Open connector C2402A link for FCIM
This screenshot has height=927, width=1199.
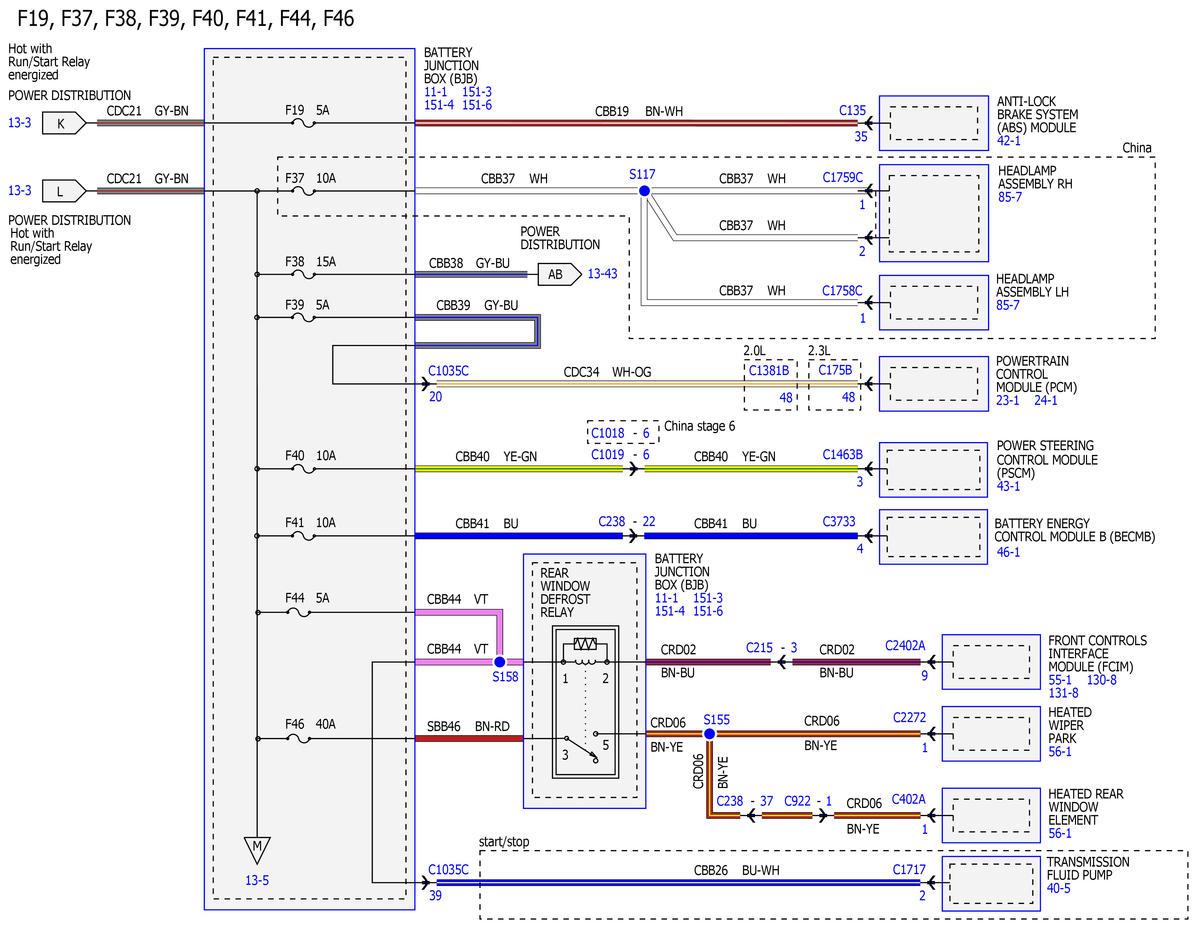point(905,645)
